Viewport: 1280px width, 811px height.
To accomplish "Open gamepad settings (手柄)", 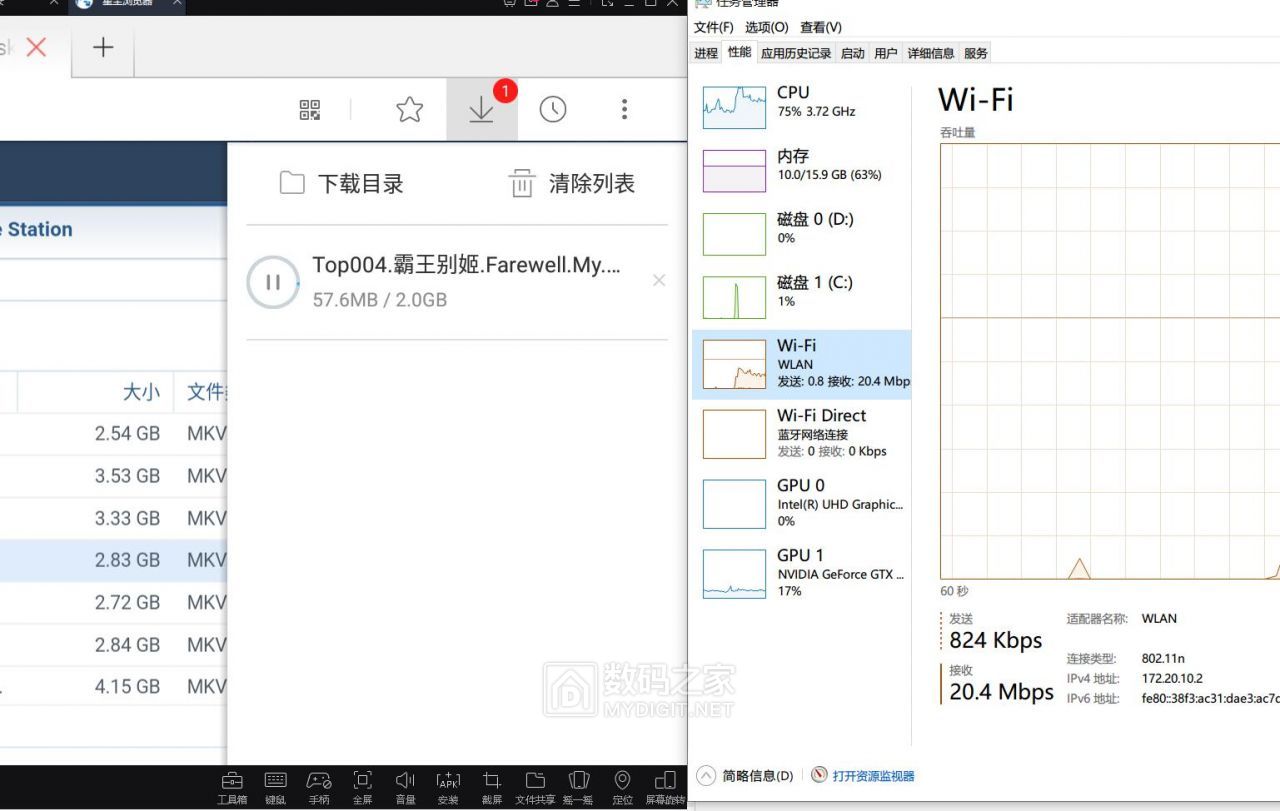I will click(x=319, y=787).
